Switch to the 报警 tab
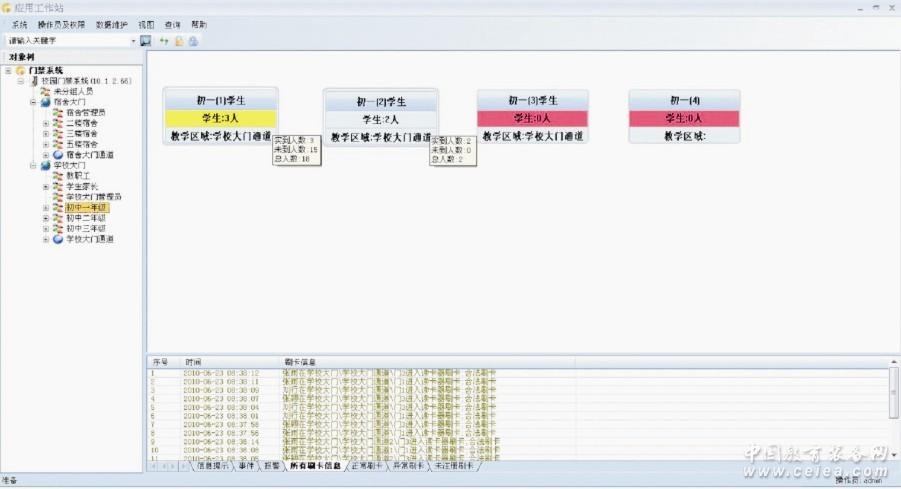Viewport: 901px width, 489px height. 270,466
